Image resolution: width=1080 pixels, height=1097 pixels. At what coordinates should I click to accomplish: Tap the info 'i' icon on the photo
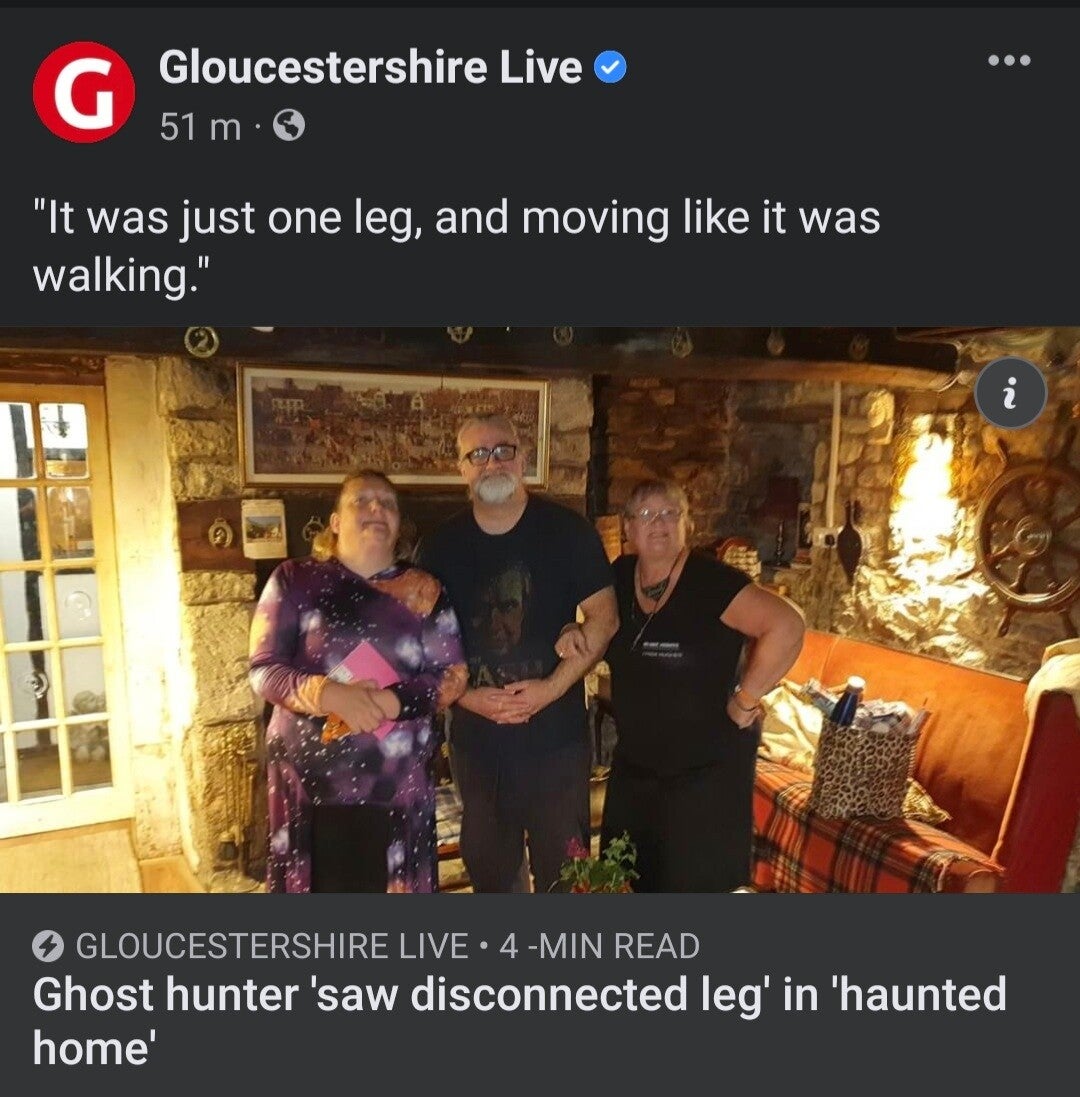[x=1010, y=392]
